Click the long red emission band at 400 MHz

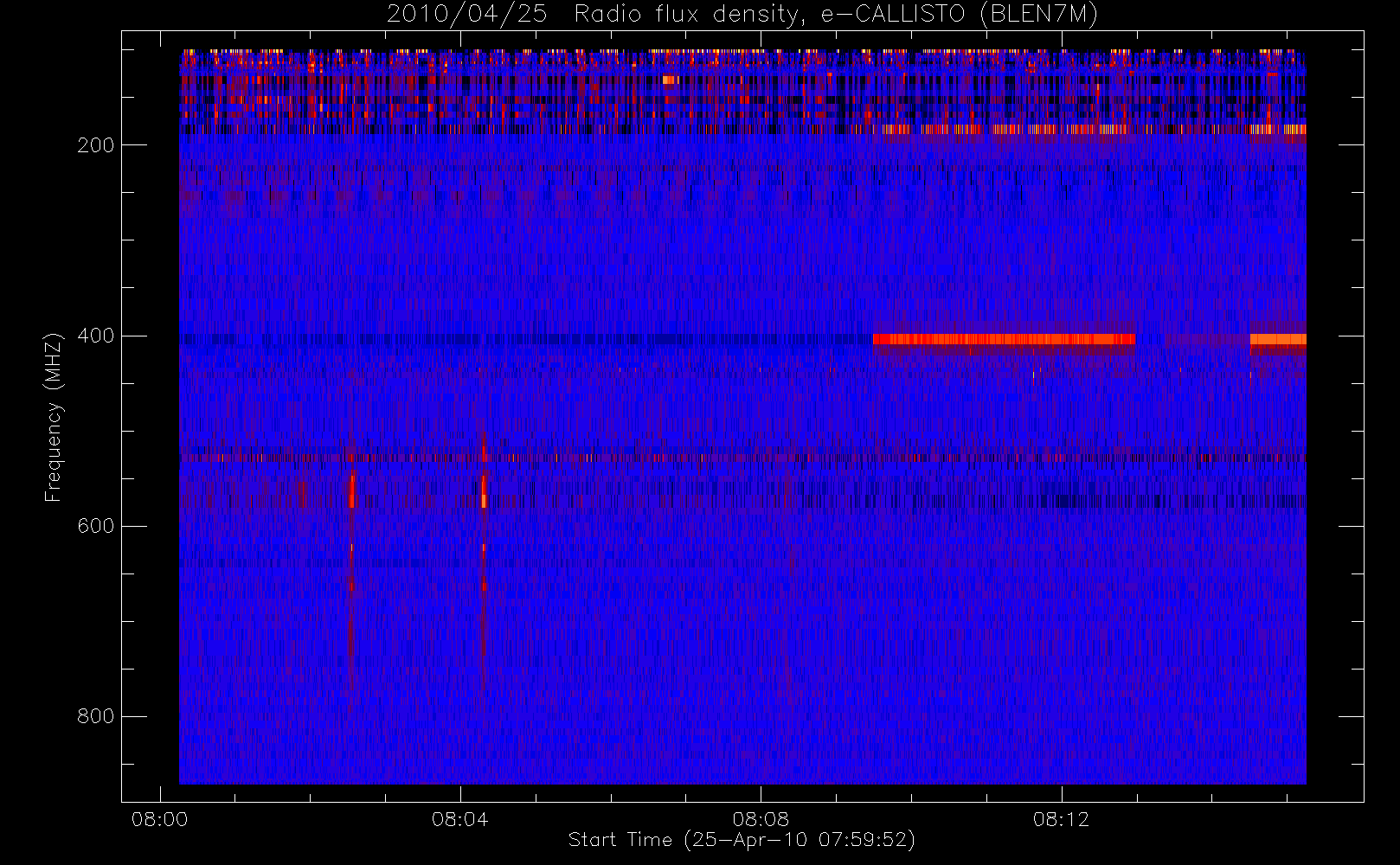1004,339
